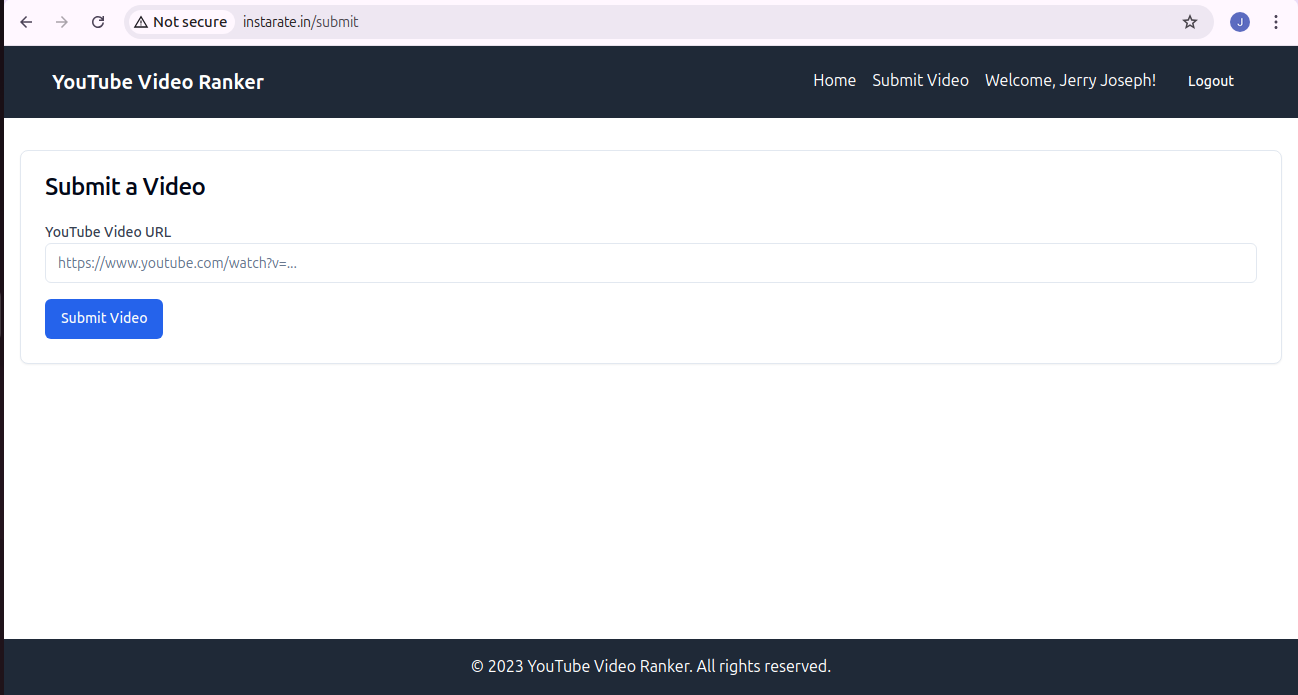Viewport: 1298px width, 695px height.
Task: Click the YouTube Video URL label
Action: click(108, 232)
